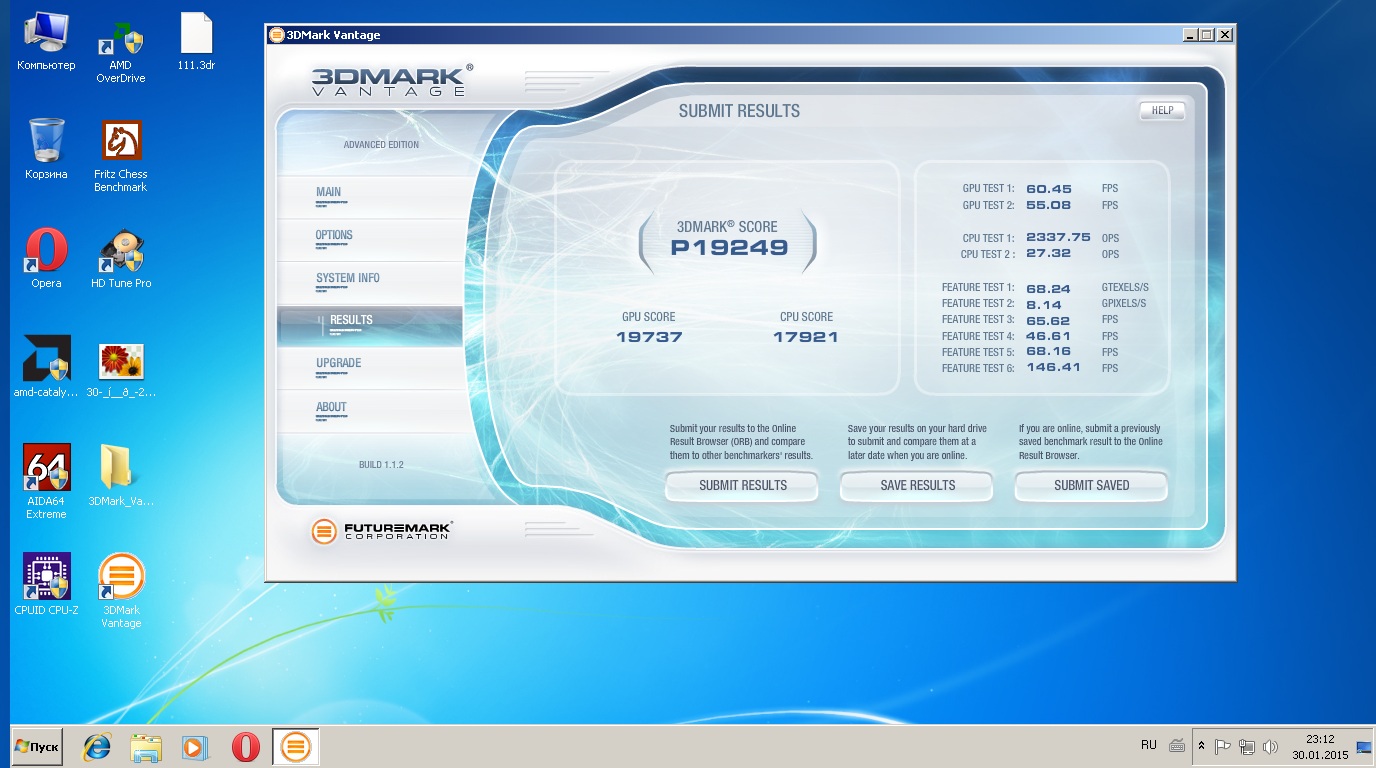
Task: Click Feature Test 3 value 65.62
Action: pyautogui.click(x=1049, y=320)
